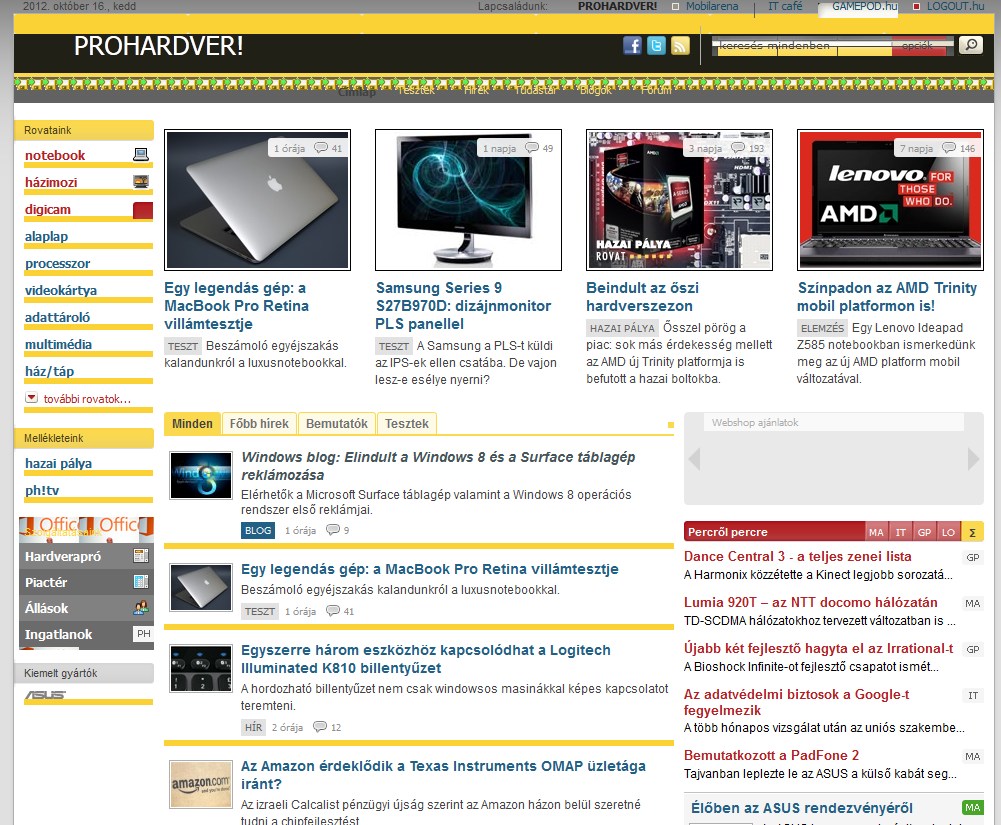Image resolution: width=1001 pixels, height=825 pixels.
Task: Open the ph!tv supplement link
Action: tap(42, 490)
